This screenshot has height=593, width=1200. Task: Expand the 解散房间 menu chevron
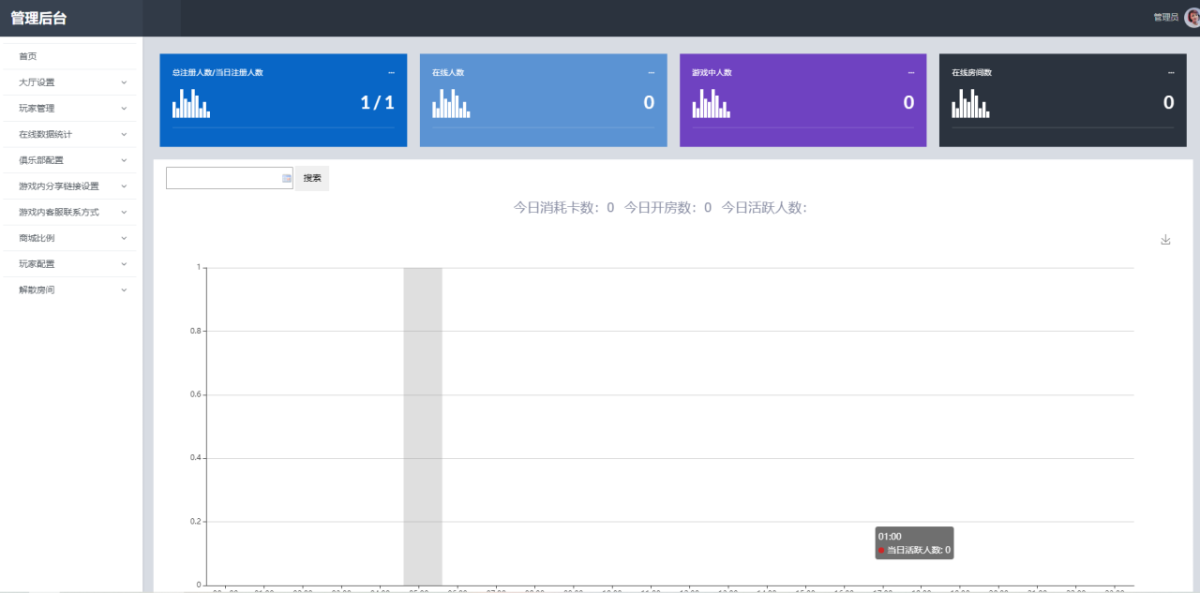[124, 290]
